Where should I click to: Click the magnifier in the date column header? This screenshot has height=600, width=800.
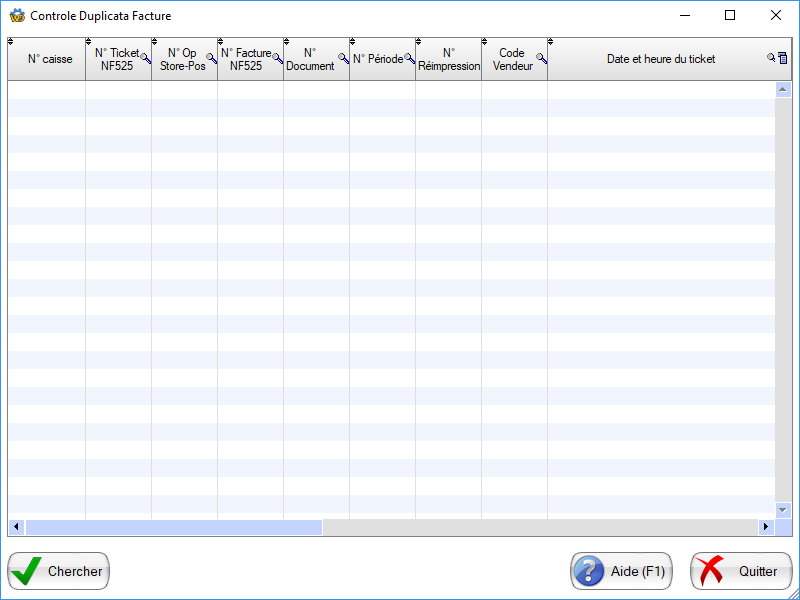coord(771,59)
